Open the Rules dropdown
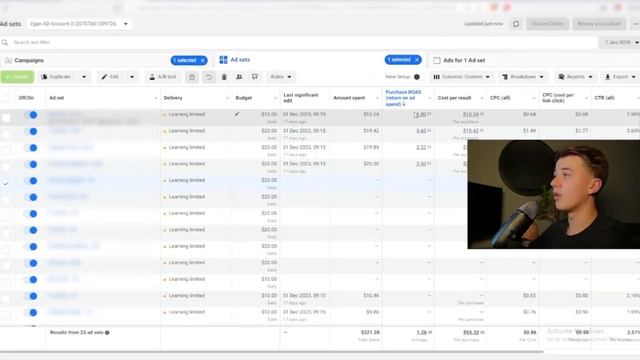The width and height of the screenshot is (640, 360). (281, 77)
